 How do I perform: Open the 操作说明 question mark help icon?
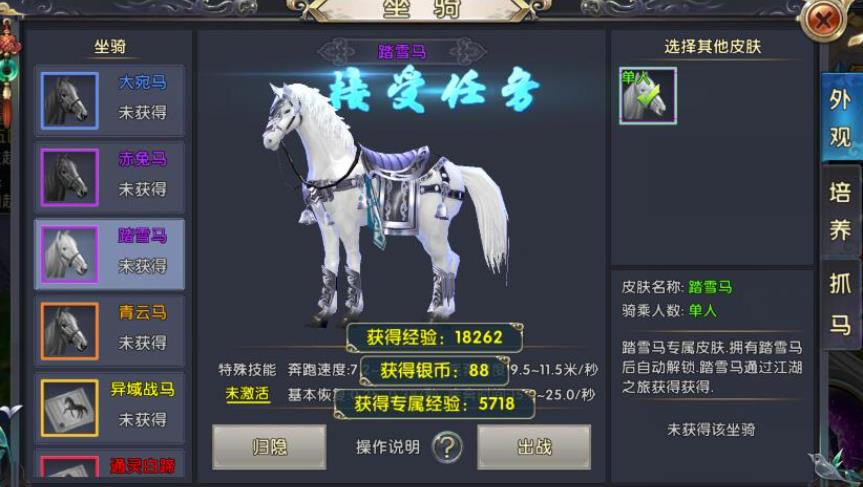pyautogui.click(x=446, y=447)
